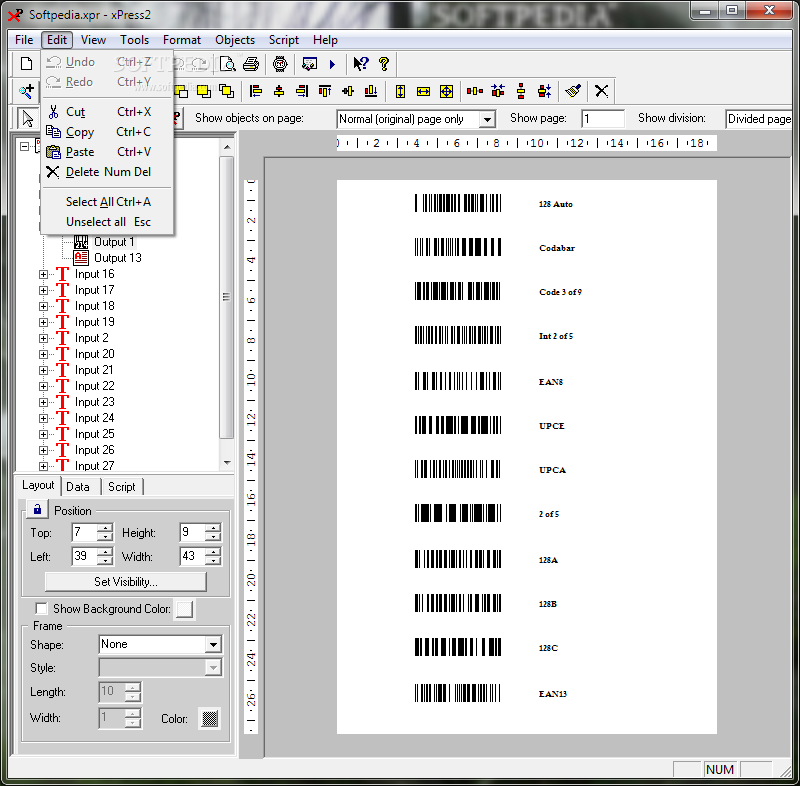Choose Paste from the Edit menu
Viewport: 800px width, 786px height.
107,151
